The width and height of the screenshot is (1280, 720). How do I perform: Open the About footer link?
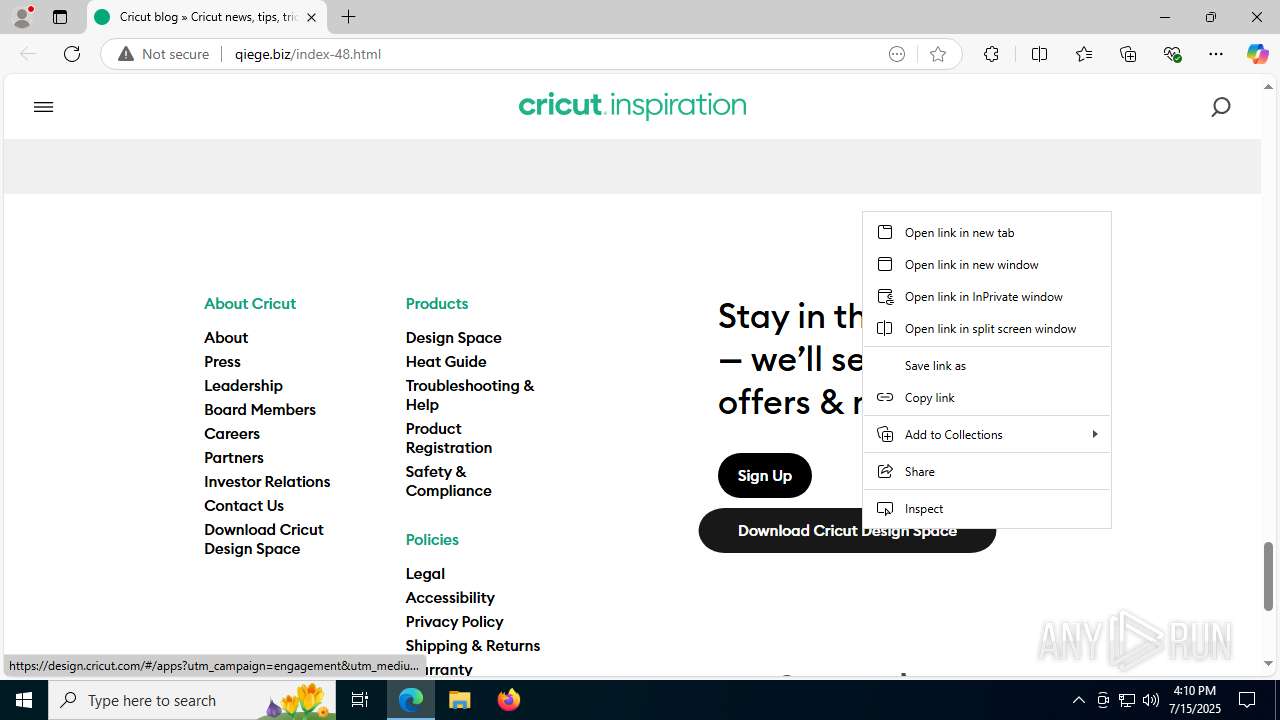tap(226, 338)
